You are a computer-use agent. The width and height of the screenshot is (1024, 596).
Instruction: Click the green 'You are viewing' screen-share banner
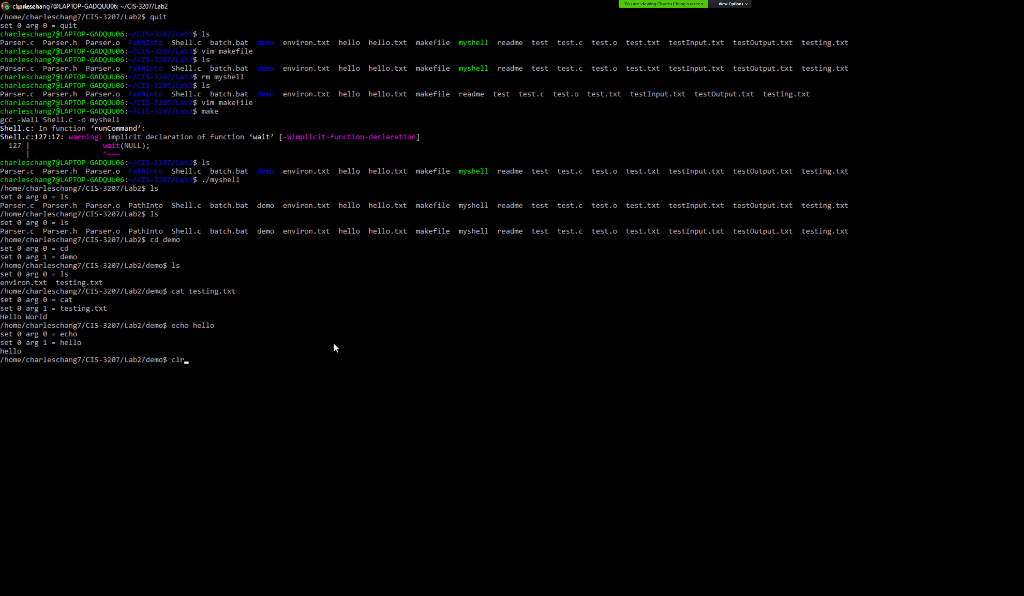(x=663, y=4)
